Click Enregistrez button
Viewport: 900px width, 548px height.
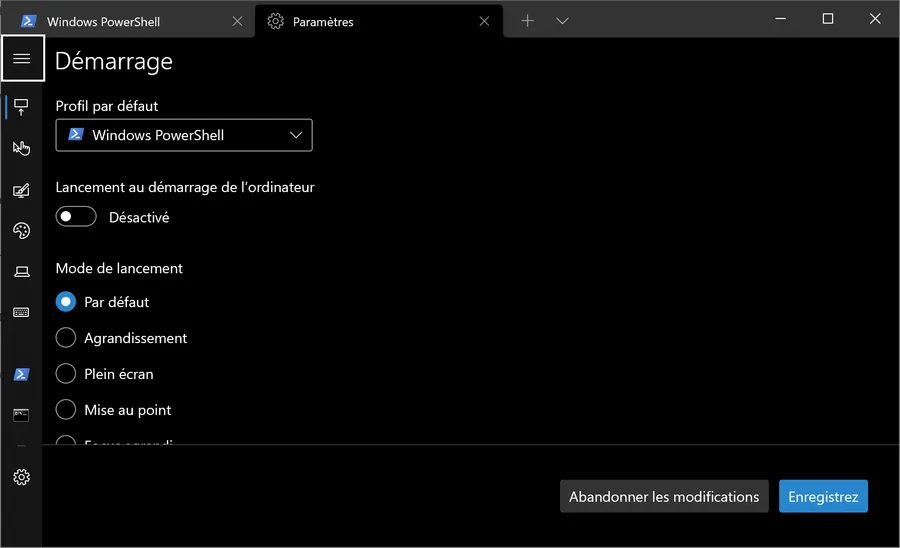click(823, 496)
